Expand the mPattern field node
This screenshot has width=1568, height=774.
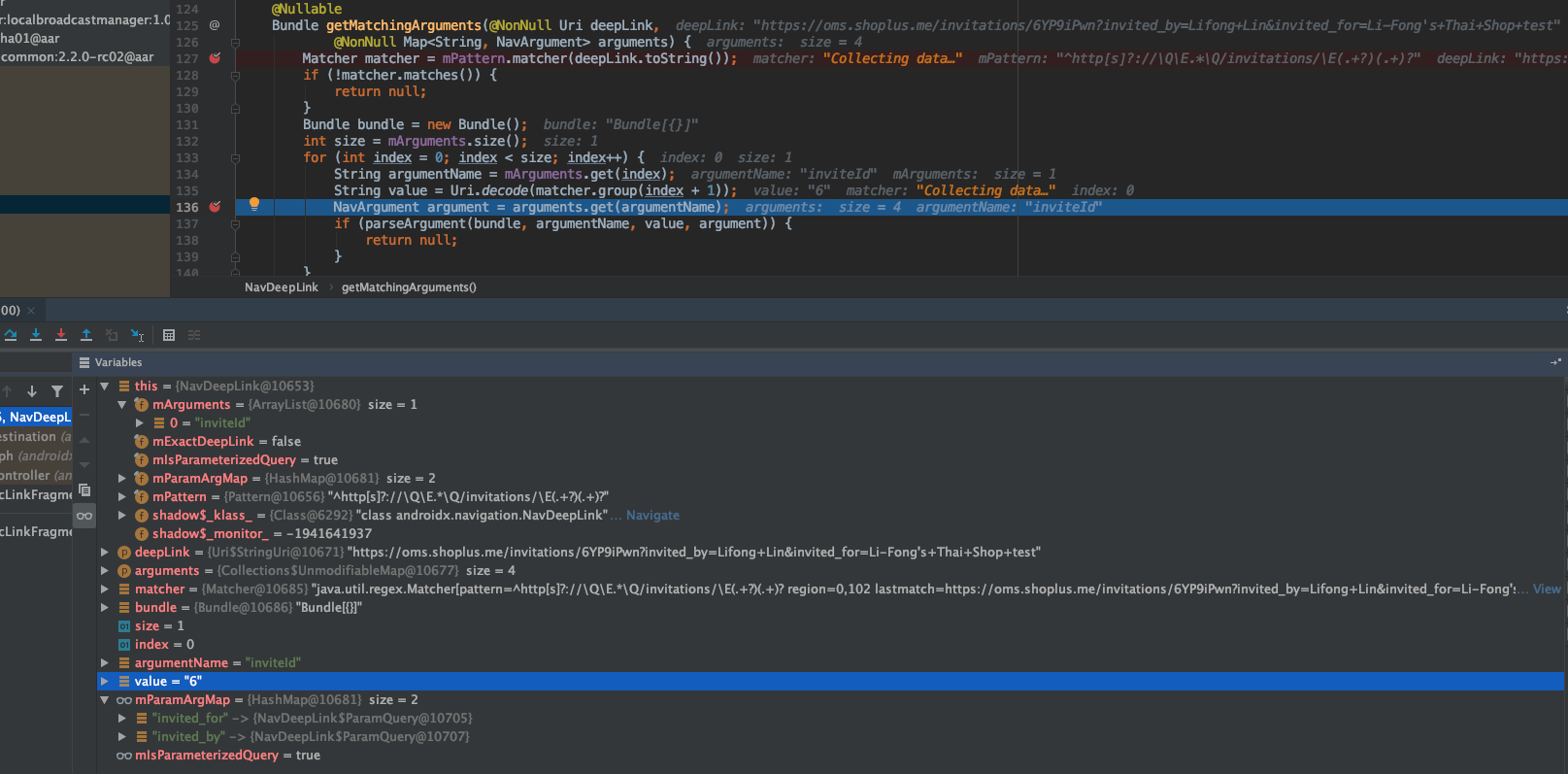click(x=122, y=497)
